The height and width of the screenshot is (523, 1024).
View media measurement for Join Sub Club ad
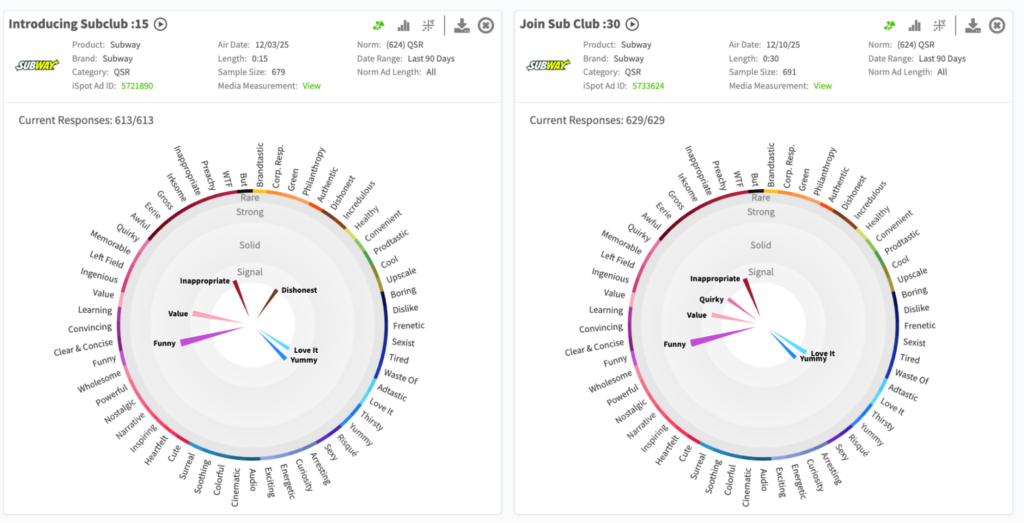point(822,86)
